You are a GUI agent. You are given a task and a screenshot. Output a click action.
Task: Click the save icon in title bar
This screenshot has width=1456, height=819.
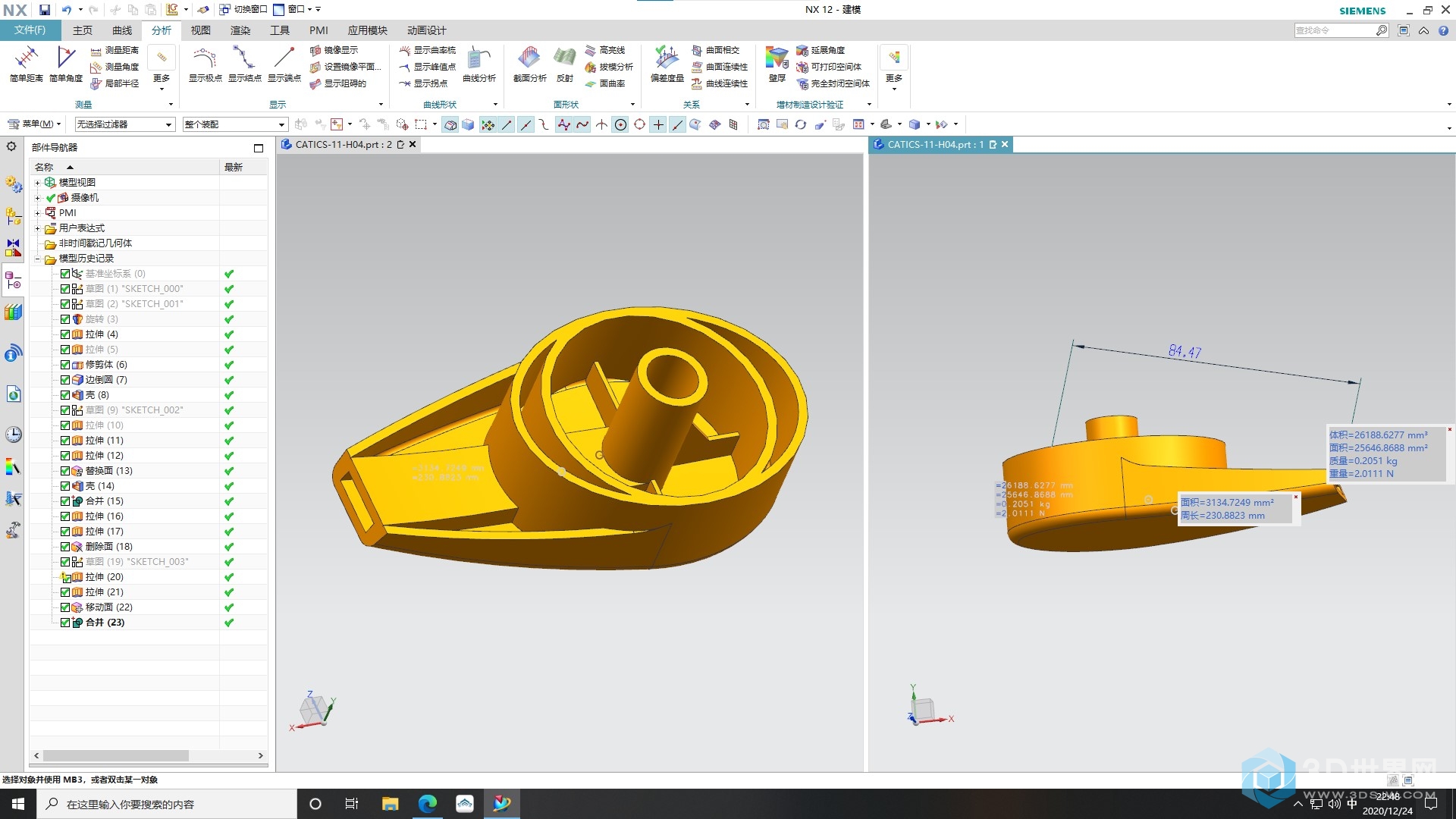tap(45, 10)
